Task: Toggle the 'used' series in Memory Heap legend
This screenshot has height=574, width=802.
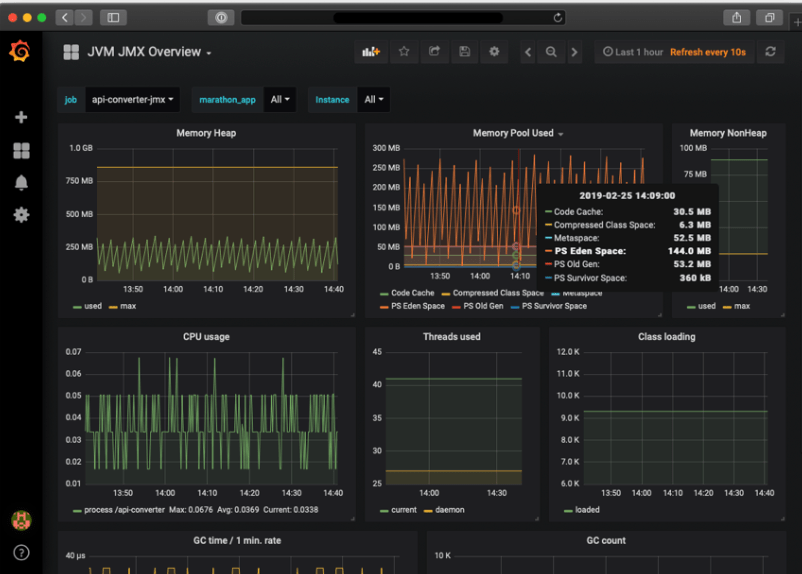Action: (92, 306)
